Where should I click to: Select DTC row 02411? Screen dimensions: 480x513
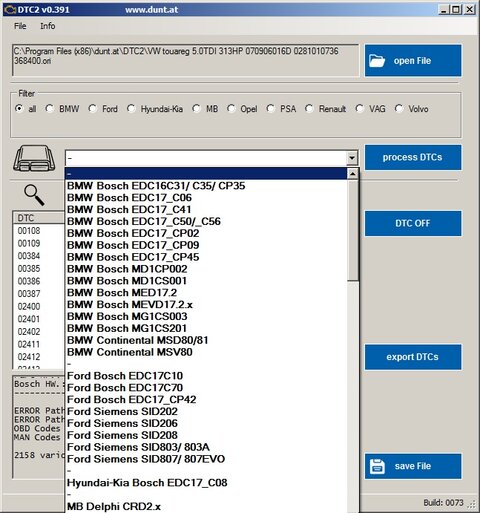click(39, 344)
